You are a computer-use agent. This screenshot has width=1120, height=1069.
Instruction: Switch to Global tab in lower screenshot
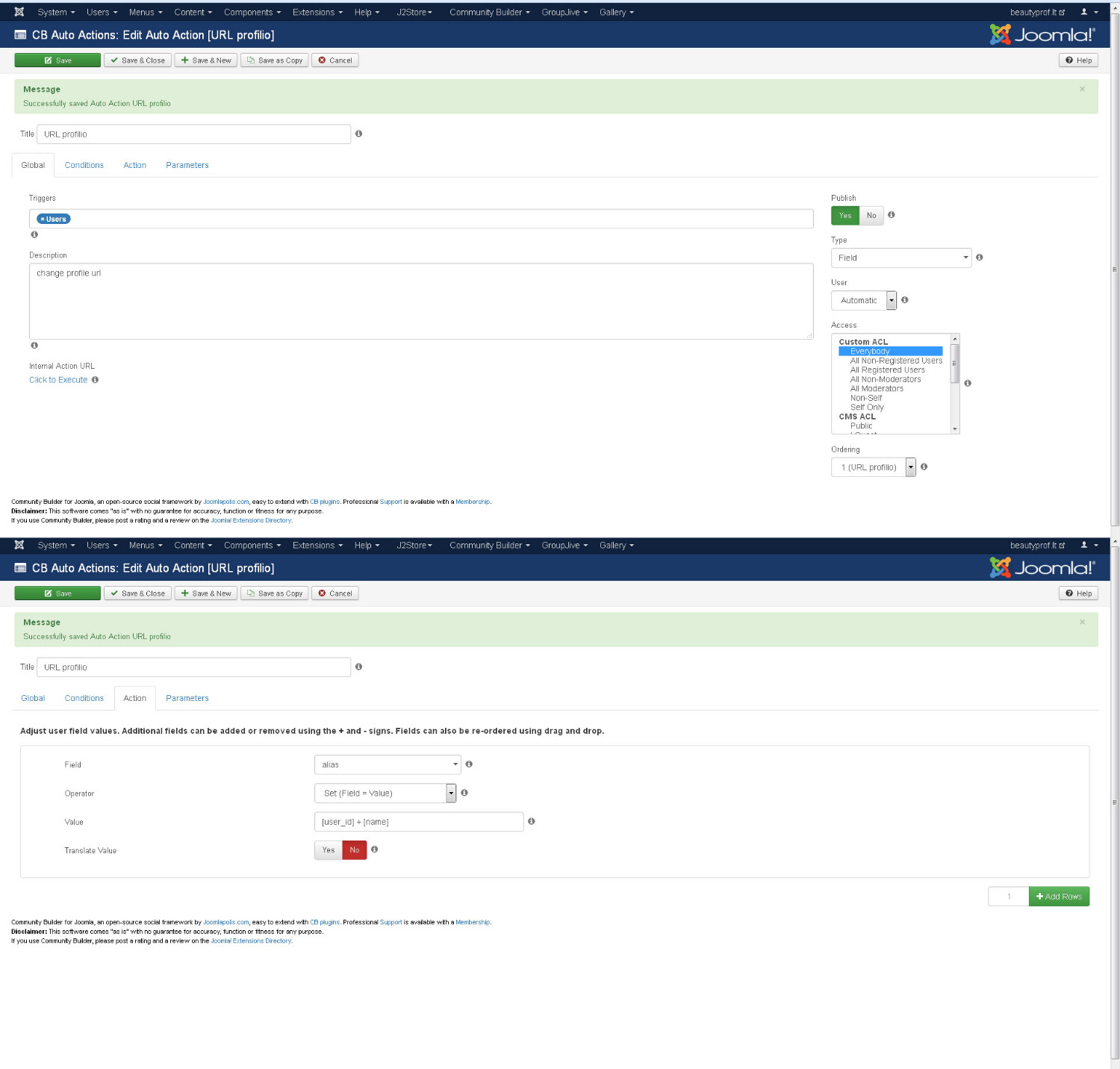(x=33, y=698)
